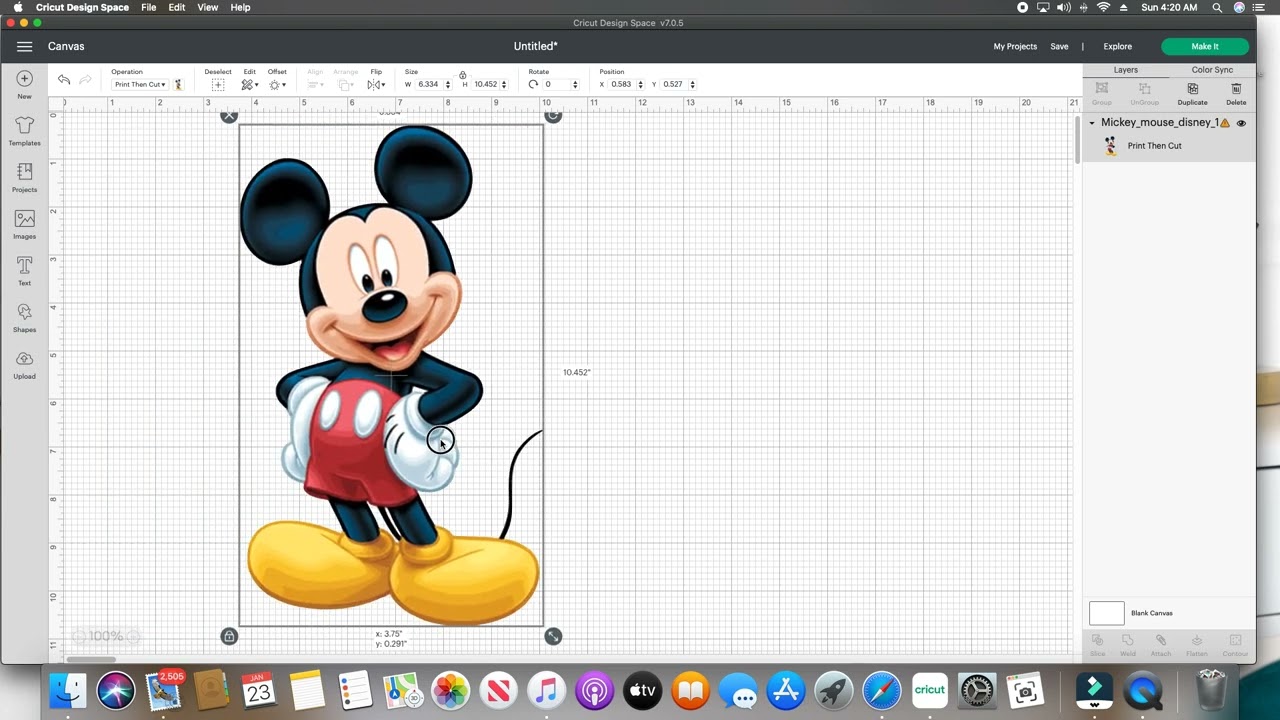Open the Flip dropdown
The width and height of the screenshot is (1280, 720).
376,85
